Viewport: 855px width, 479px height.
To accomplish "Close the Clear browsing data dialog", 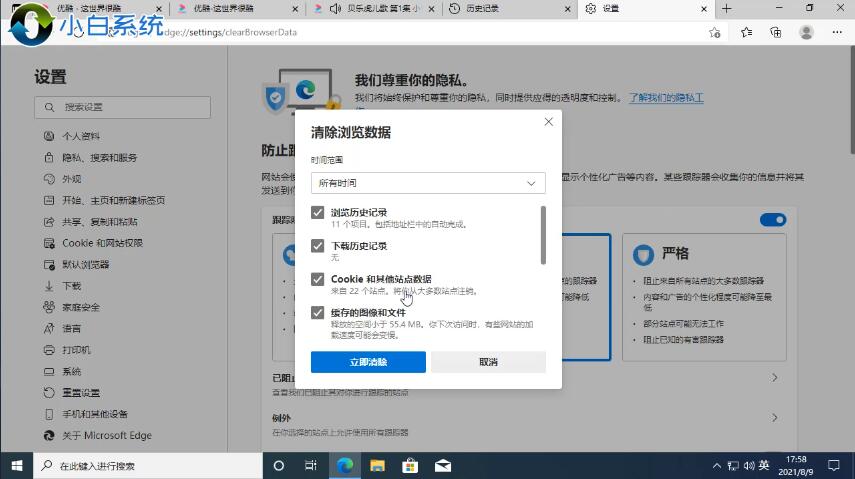I will (x=548, y=122).
